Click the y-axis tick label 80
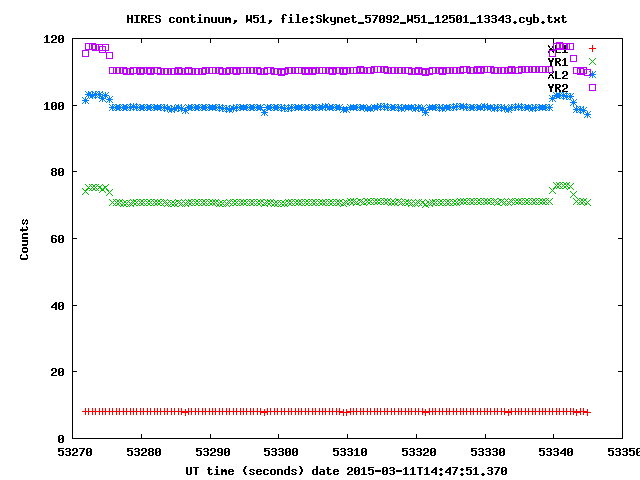 pyautogui.click(x=58, y=172)
